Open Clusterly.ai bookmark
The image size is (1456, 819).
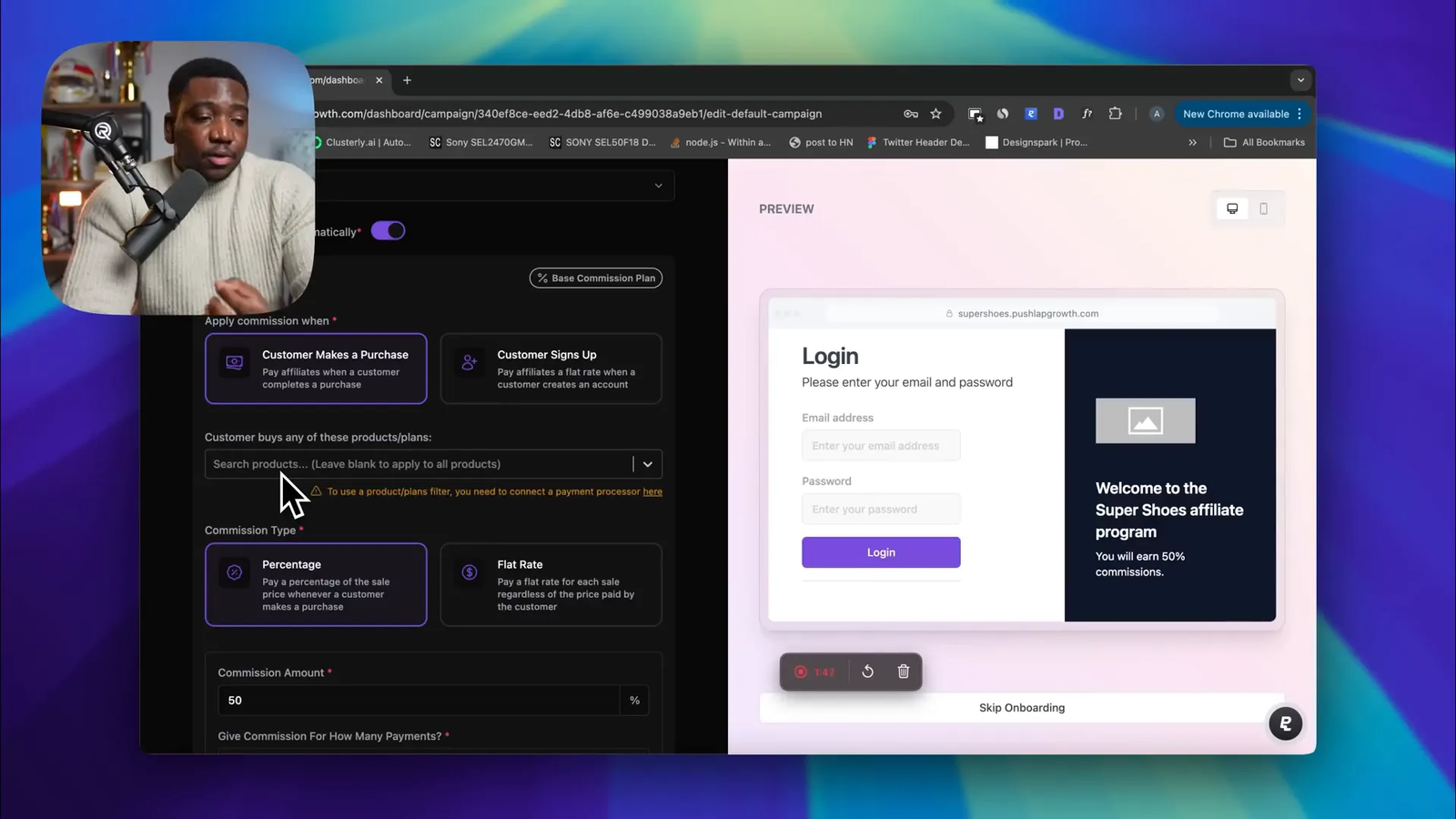pyautogui.click(x=361, y=142)
